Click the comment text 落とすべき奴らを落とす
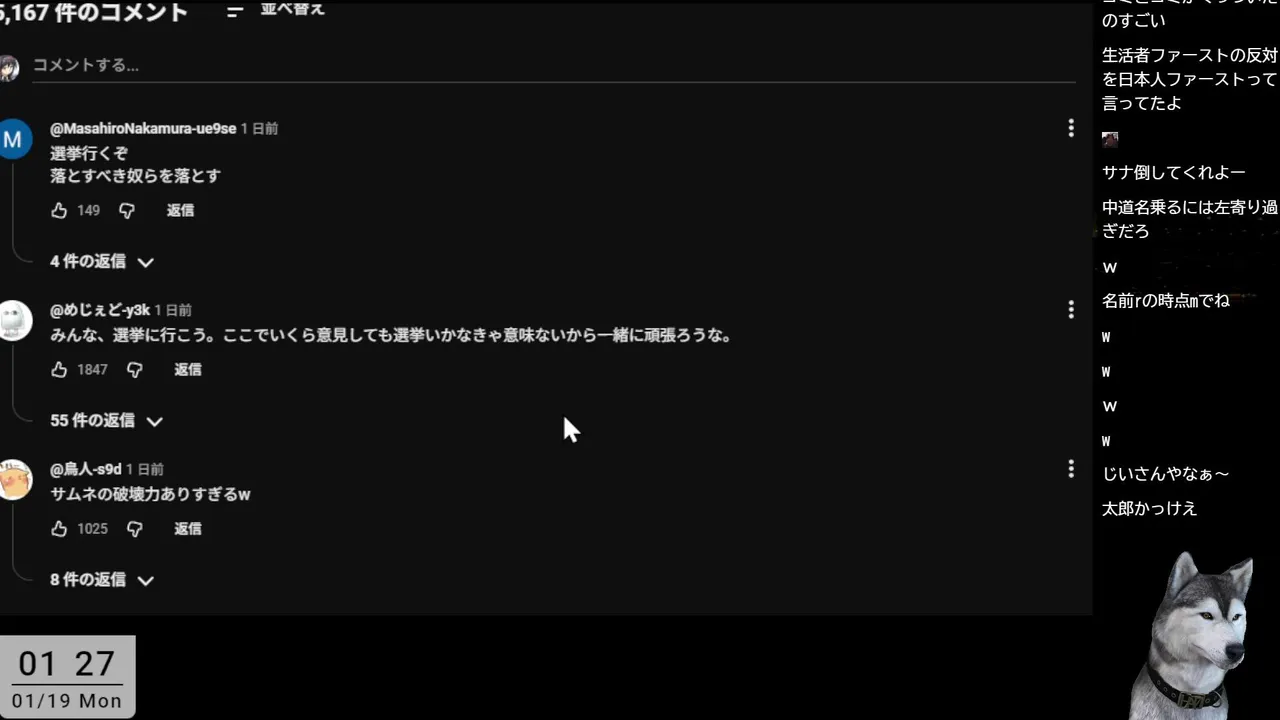 click(x=135, y=176)
